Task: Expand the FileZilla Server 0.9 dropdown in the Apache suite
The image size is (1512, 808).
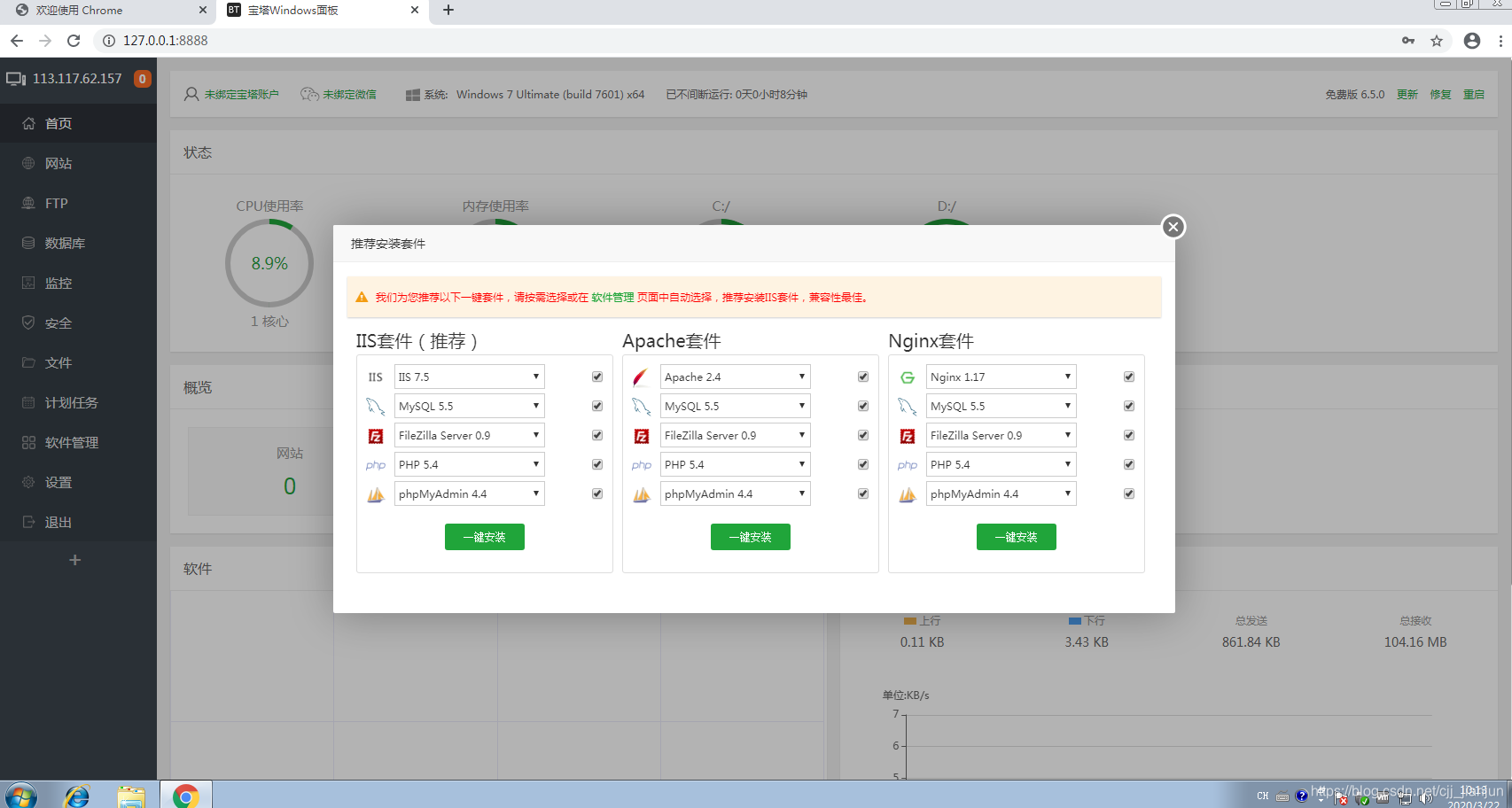Action: pos(736,435)
